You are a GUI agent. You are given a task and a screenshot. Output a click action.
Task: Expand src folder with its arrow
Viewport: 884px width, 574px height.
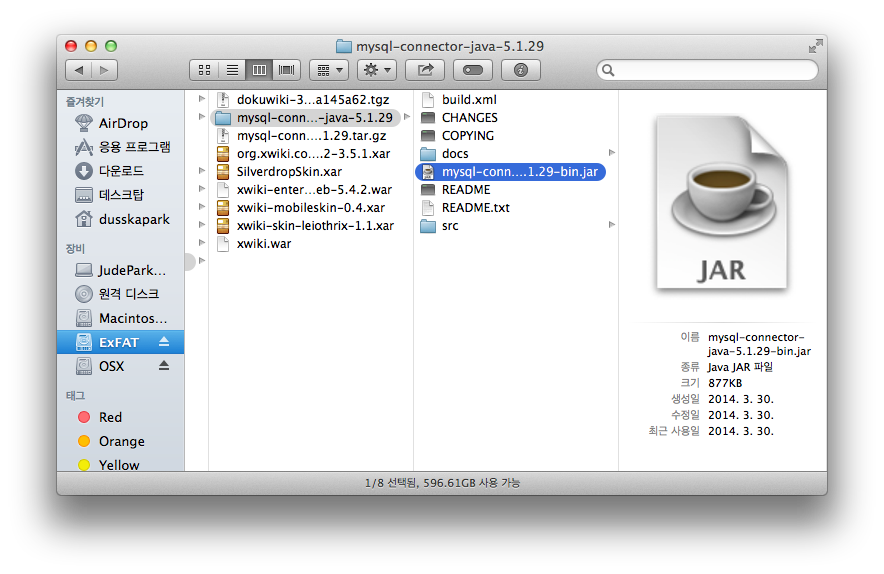(x=612, y=225)
